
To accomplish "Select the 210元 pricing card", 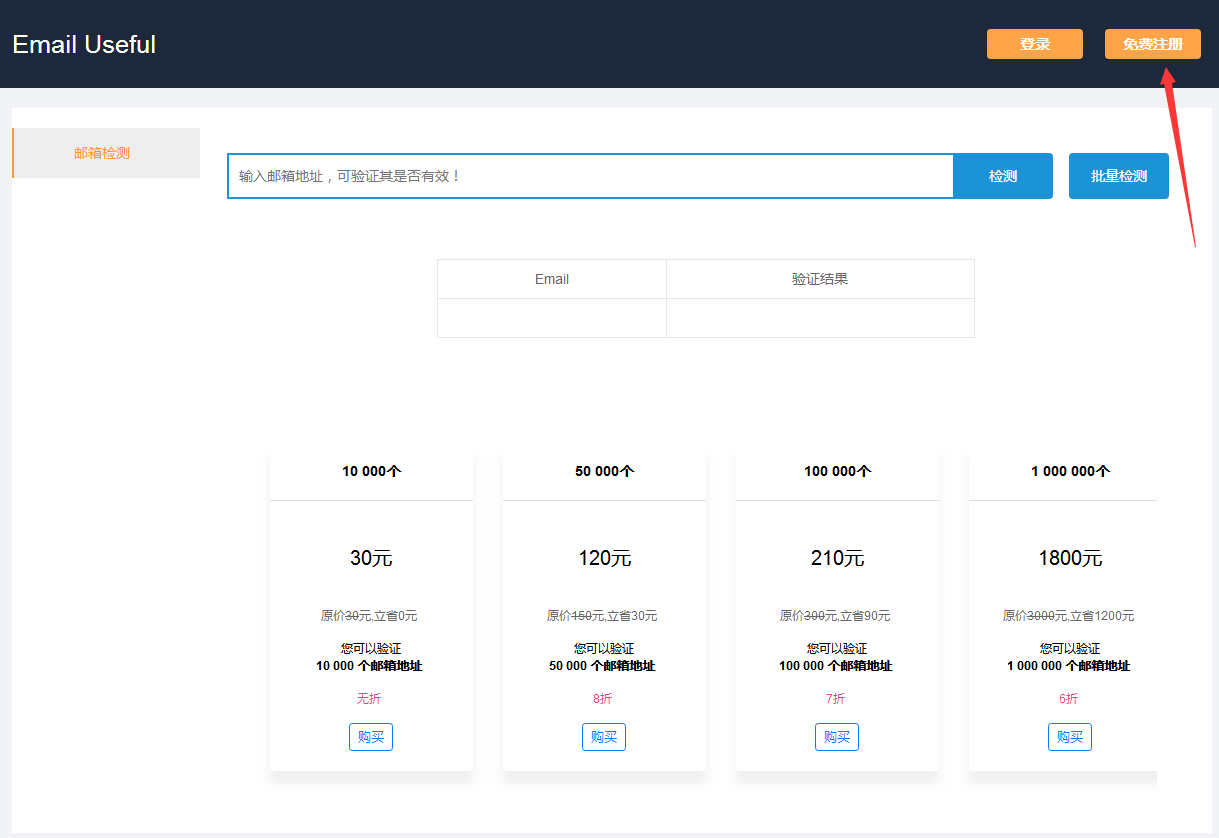I will 836,558.
